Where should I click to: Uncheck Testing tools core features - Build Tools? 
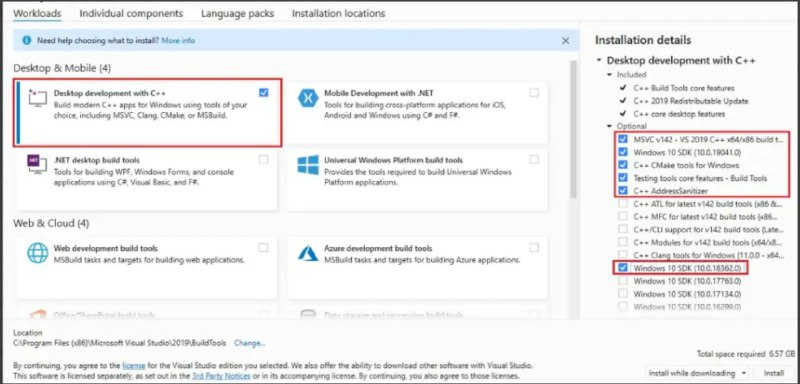coord(623,178)
